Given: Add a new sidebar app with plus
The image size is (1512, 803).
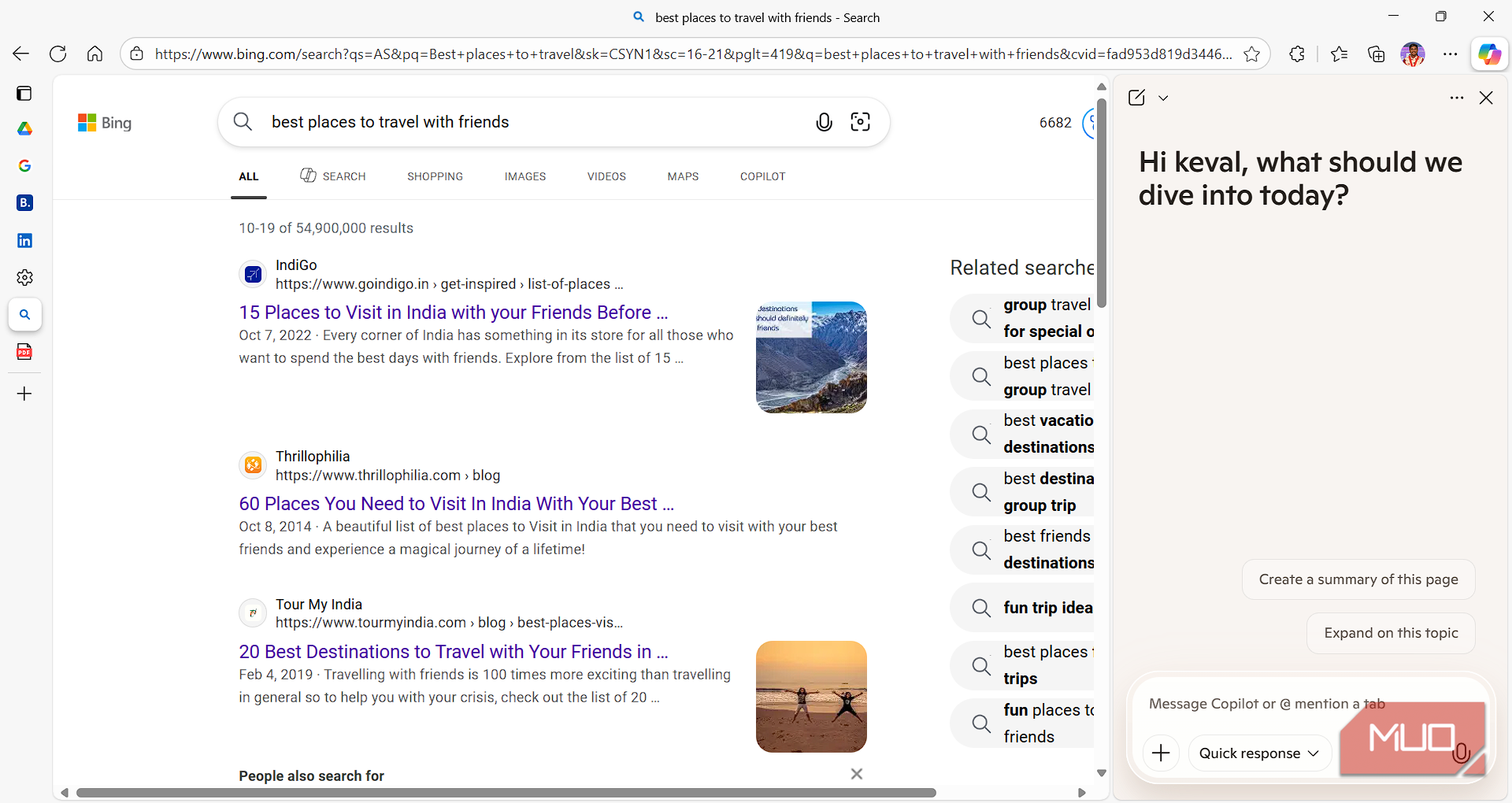Looking at the screenshot, I should click(24, 394).
